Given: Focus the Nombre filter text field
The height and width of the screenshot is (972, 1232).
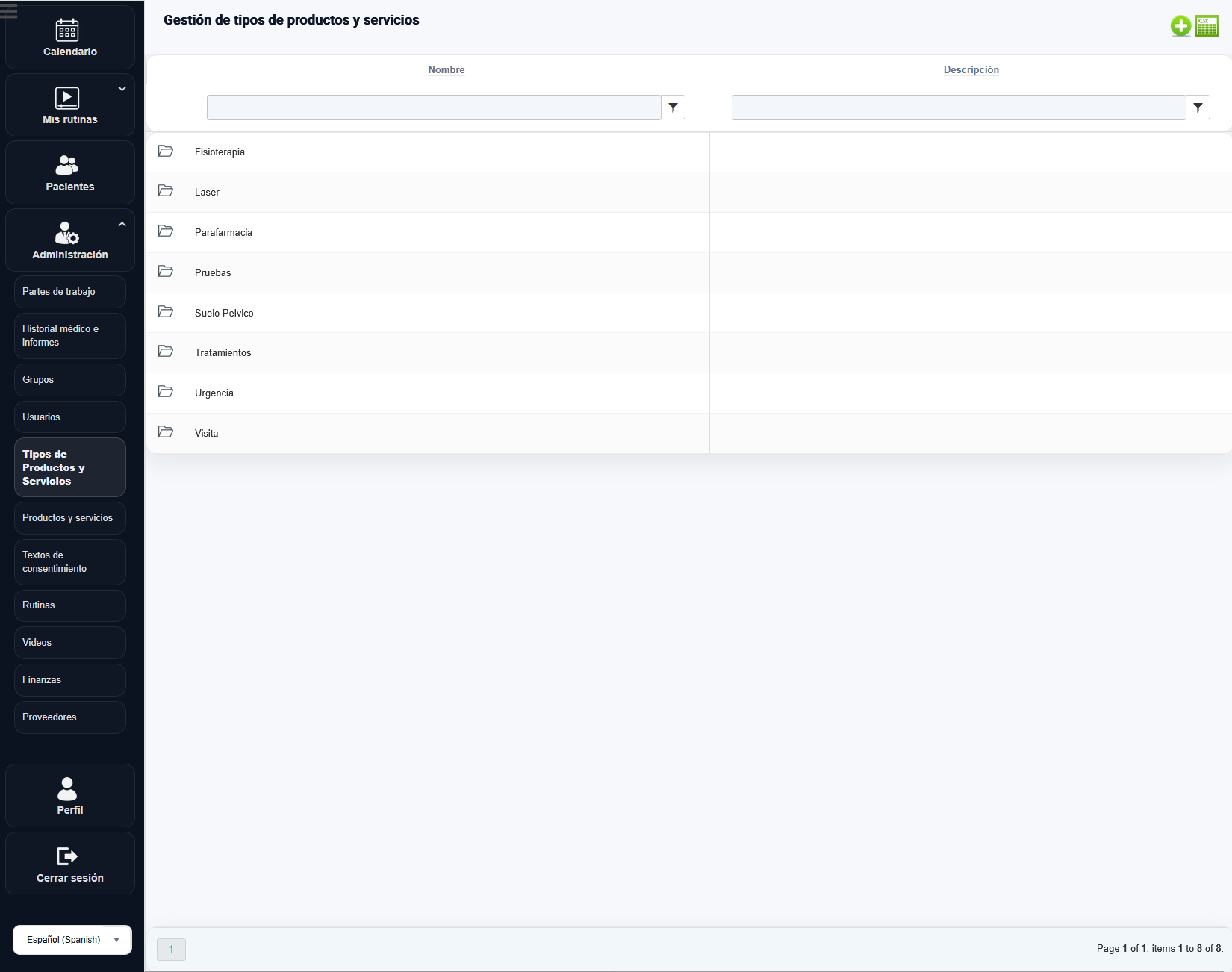Looking at the screenshot, I should [433, 108].
